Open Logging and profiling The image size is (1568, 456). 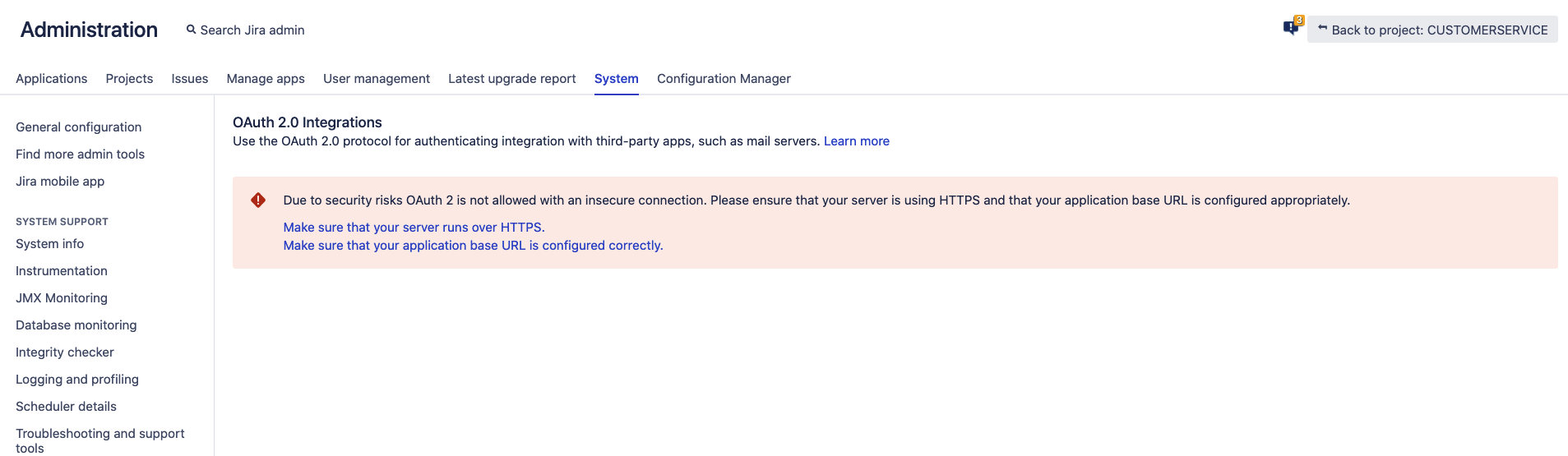(x=77, y=379)
